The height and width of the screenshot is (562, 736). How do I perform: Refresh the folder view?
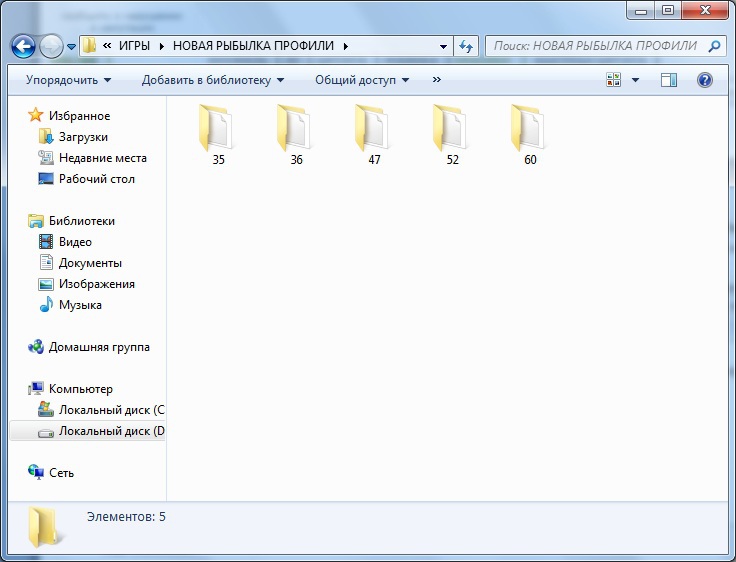point(466,46)
